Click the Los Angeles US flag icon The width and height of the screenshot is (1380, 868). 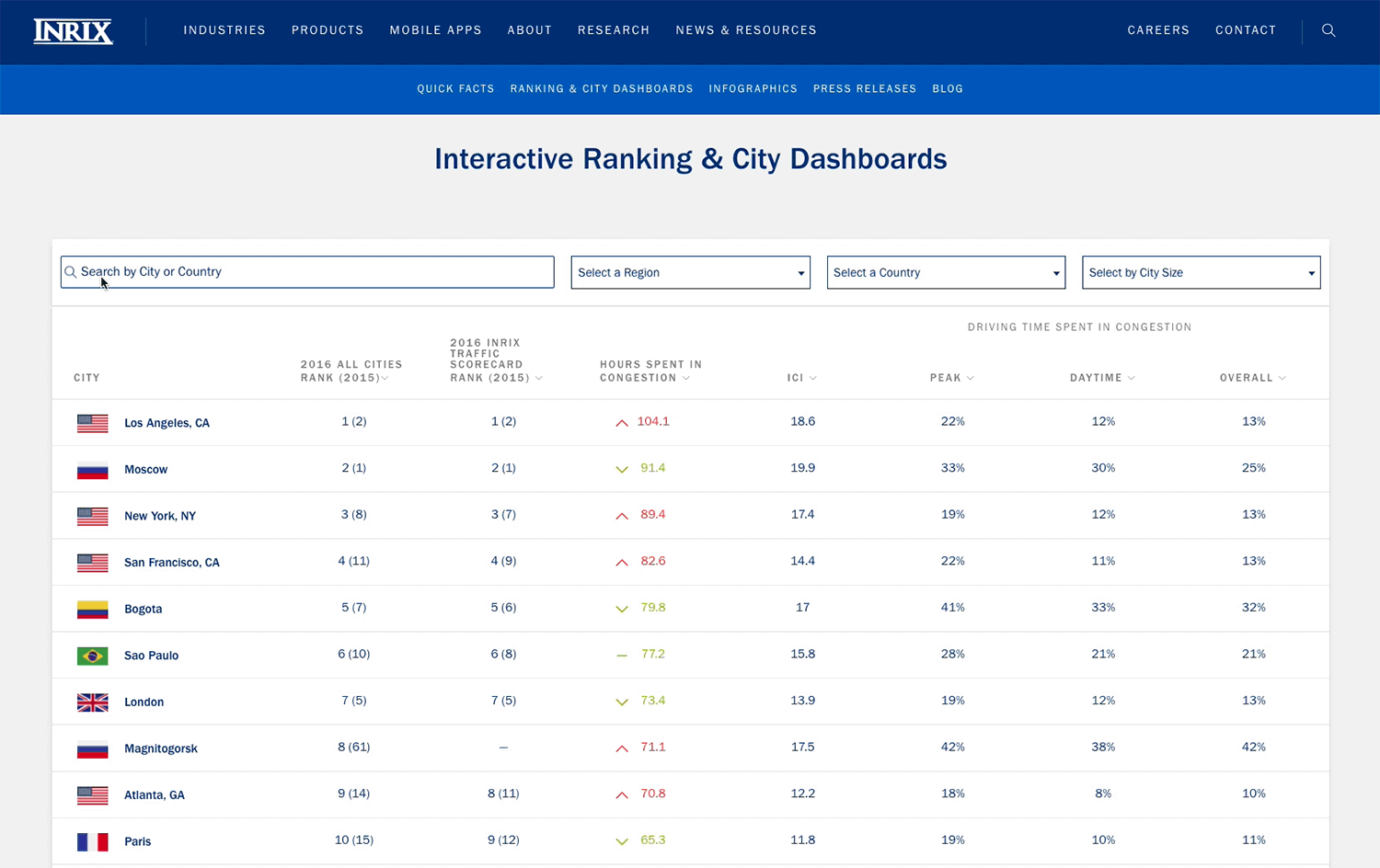pos(93,423)
